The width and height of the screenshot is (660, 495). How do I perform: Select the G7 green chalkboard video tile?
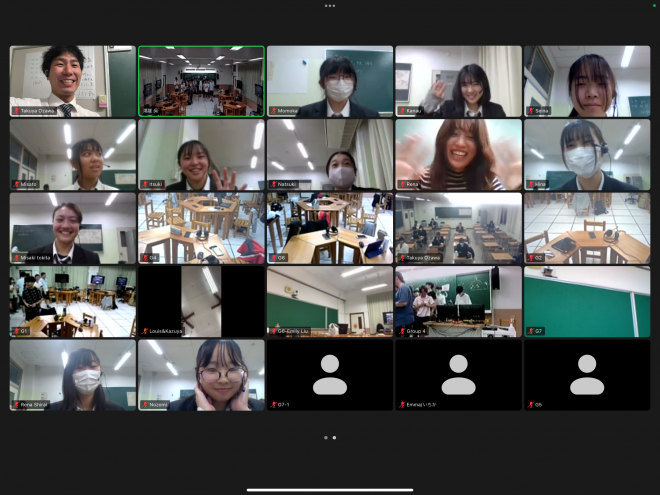(x=587, y=301)
